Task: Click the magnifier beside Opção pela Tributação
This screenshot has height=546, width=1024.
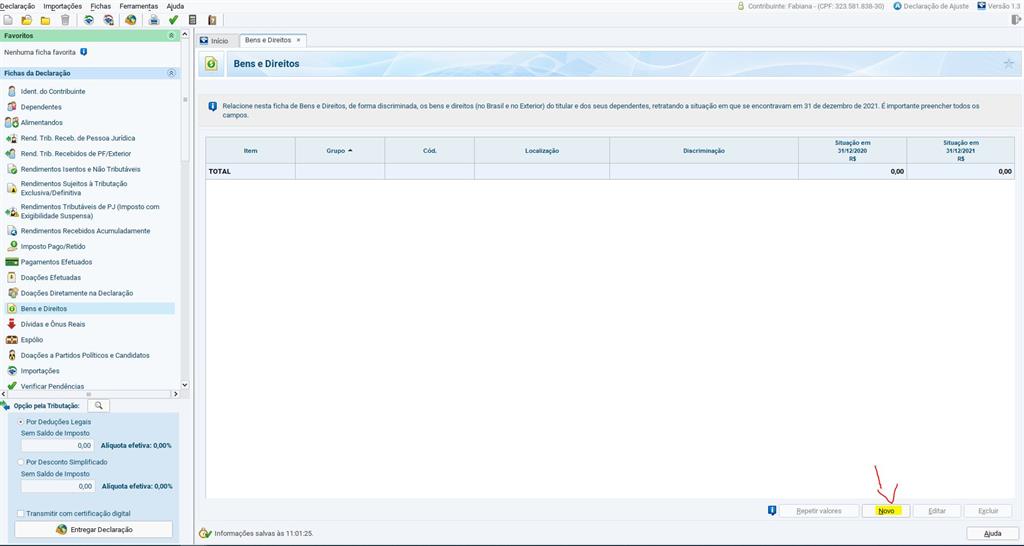Action: tap(98, 405)
